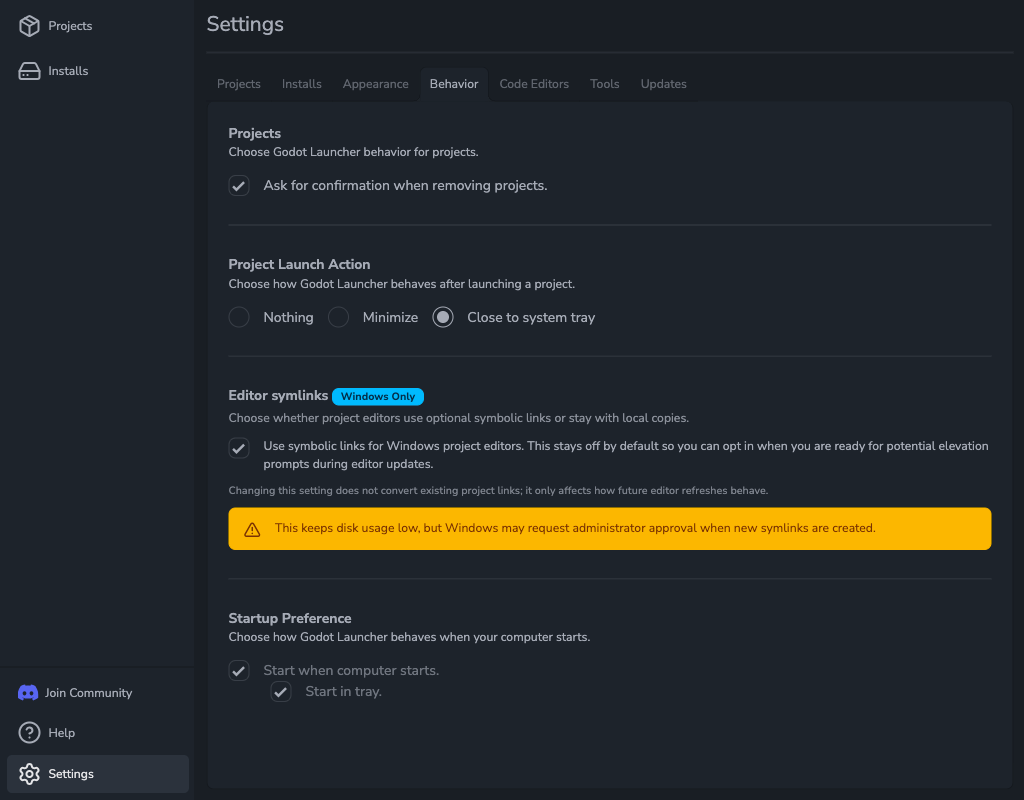Open the Code Editors tab
This screenshot has height=800, width=1024.
point(534,84)
